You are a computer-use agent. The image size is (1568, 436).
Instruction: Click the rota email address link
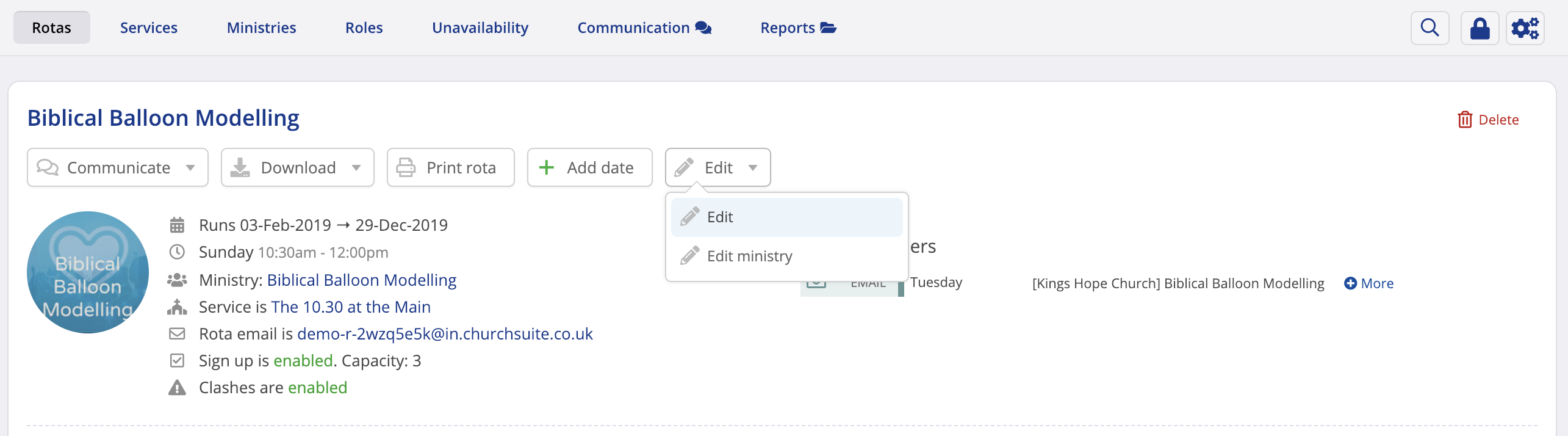445,334
